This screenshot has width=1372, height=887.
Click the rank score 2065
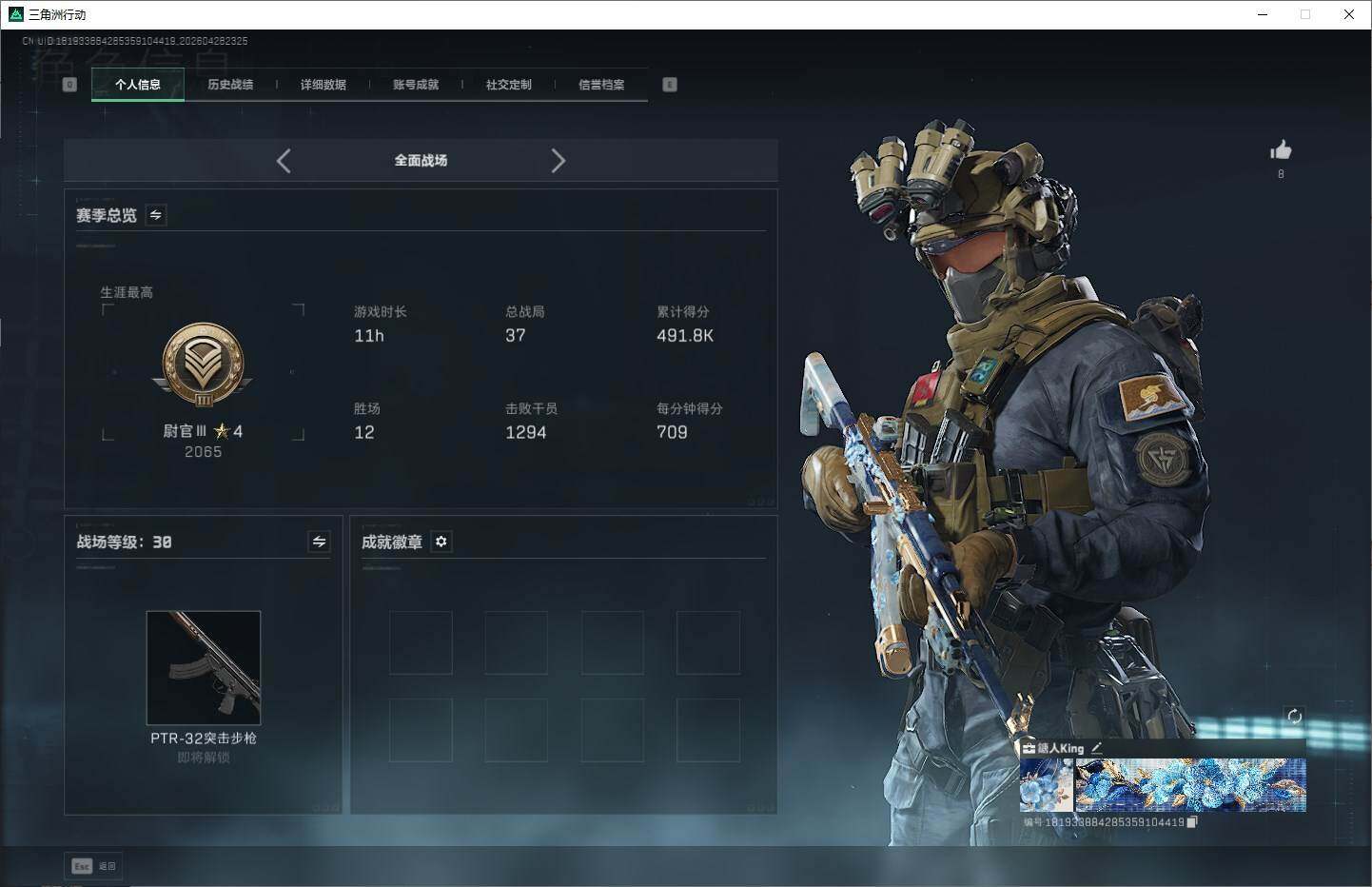point(204,452)
